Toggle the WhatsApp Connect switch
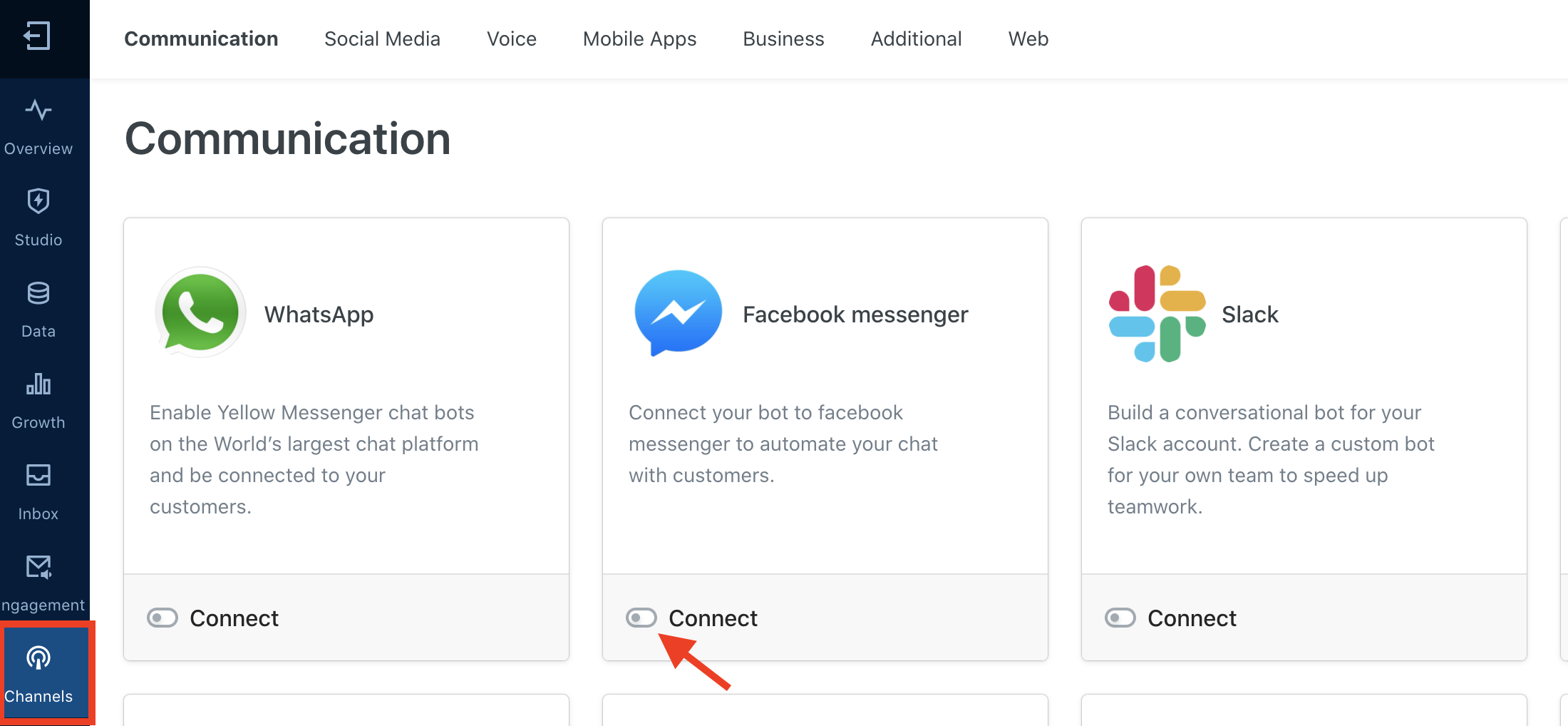Screen dimensions: 1568x726 point(163,618)
